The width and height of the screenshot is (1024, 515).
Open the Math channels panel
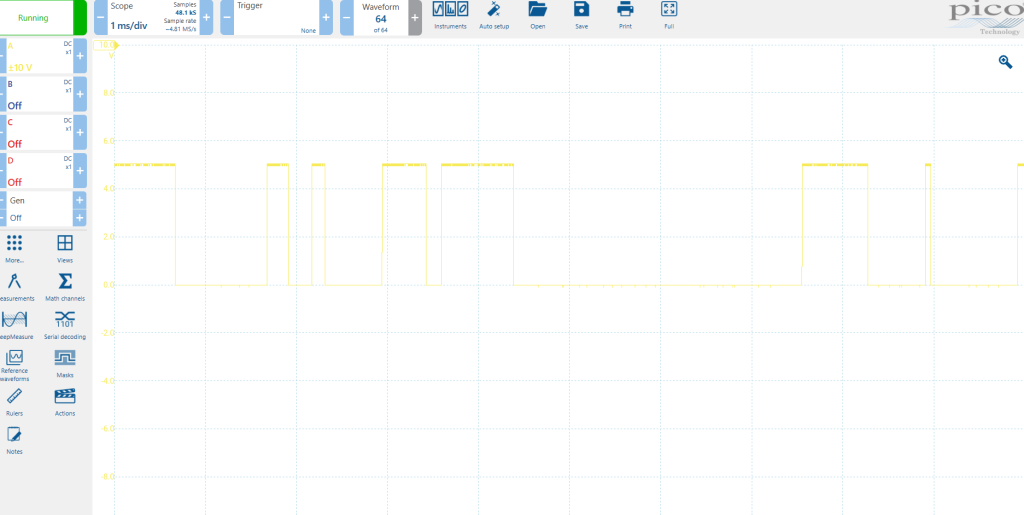click(65, 285)
